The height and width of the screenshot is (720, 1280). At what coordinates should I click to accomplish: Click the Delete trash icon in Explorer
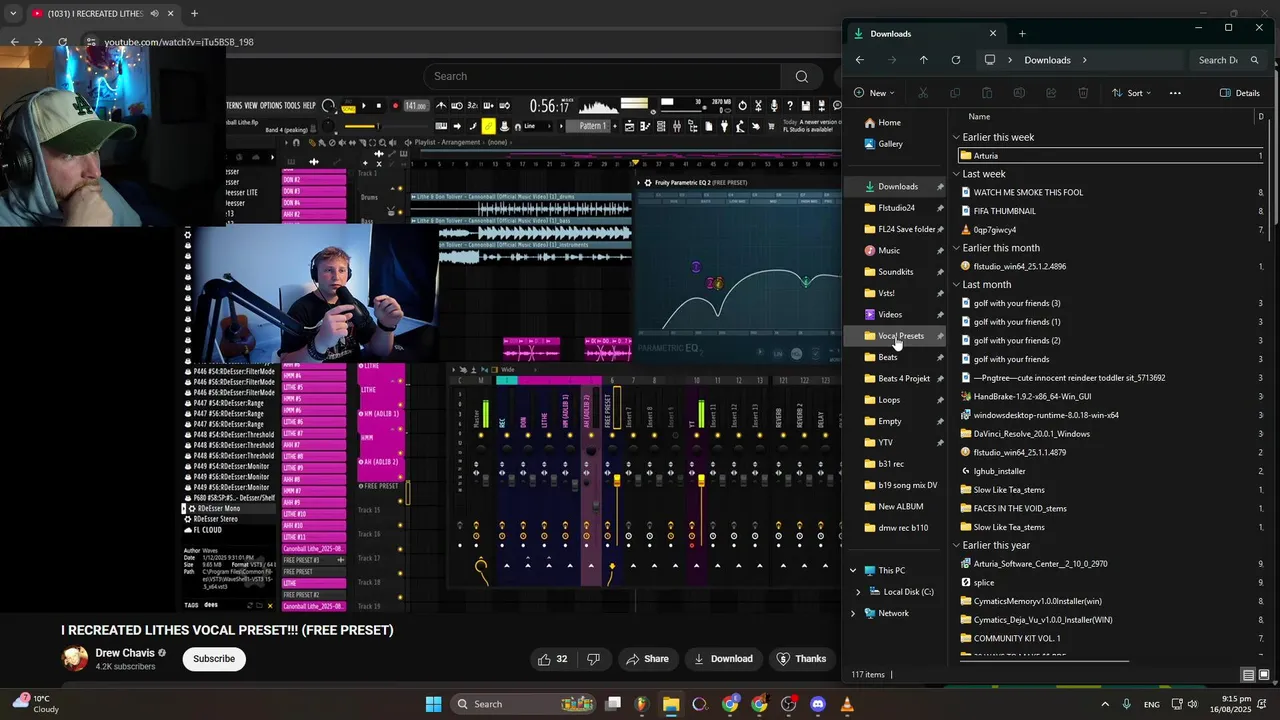click(x=1083, y=93)
